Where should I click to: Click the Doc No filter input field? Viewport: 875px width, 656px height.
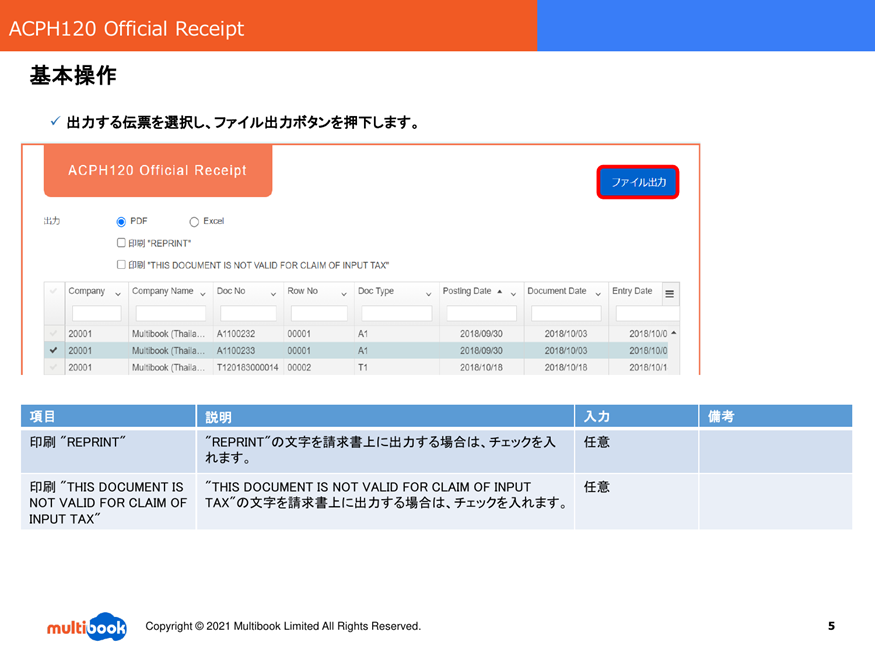tap(248, 313)
